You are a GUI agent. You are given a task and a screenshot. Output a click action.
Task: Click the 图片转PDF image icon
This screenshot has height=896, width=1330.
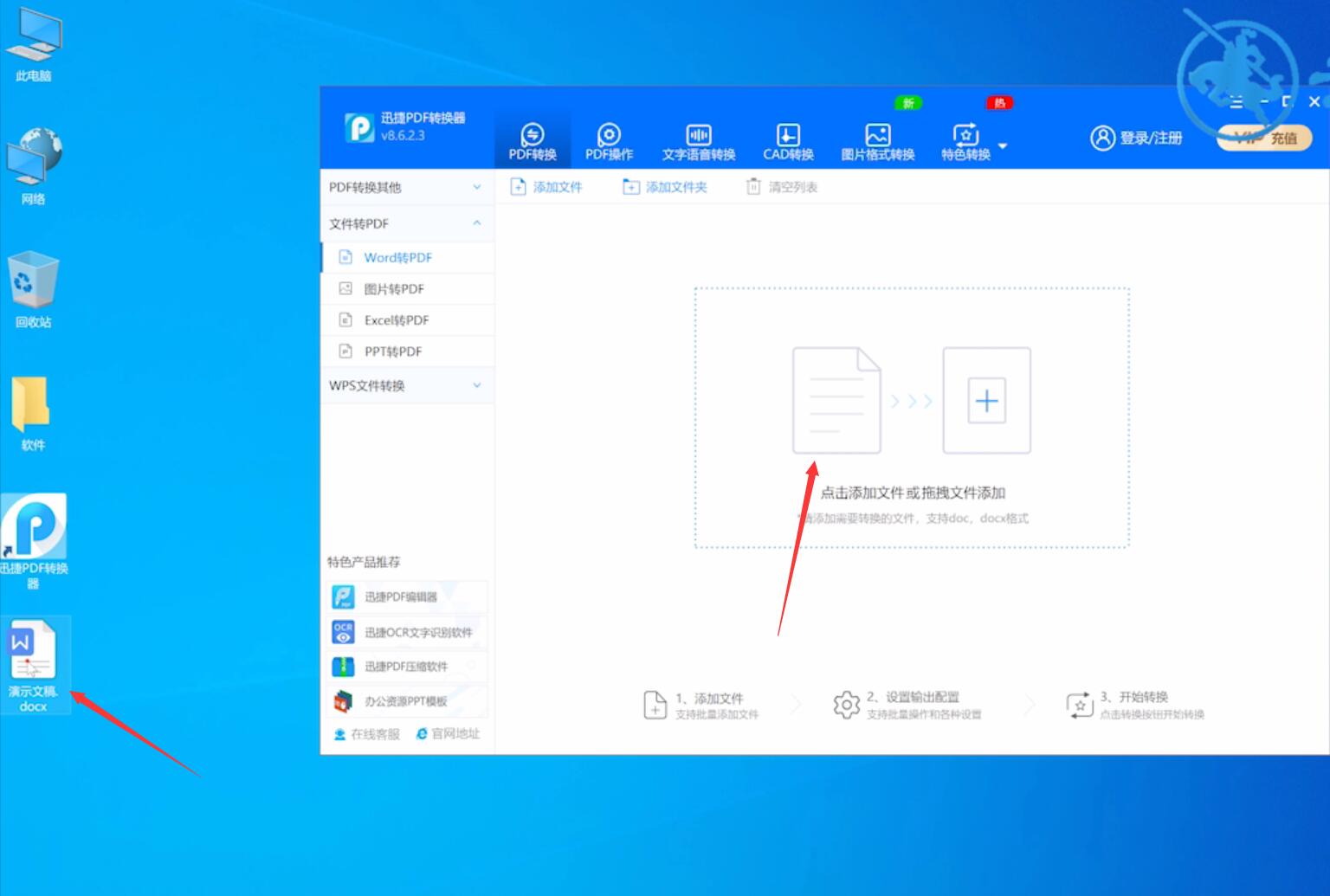(345, 288)
